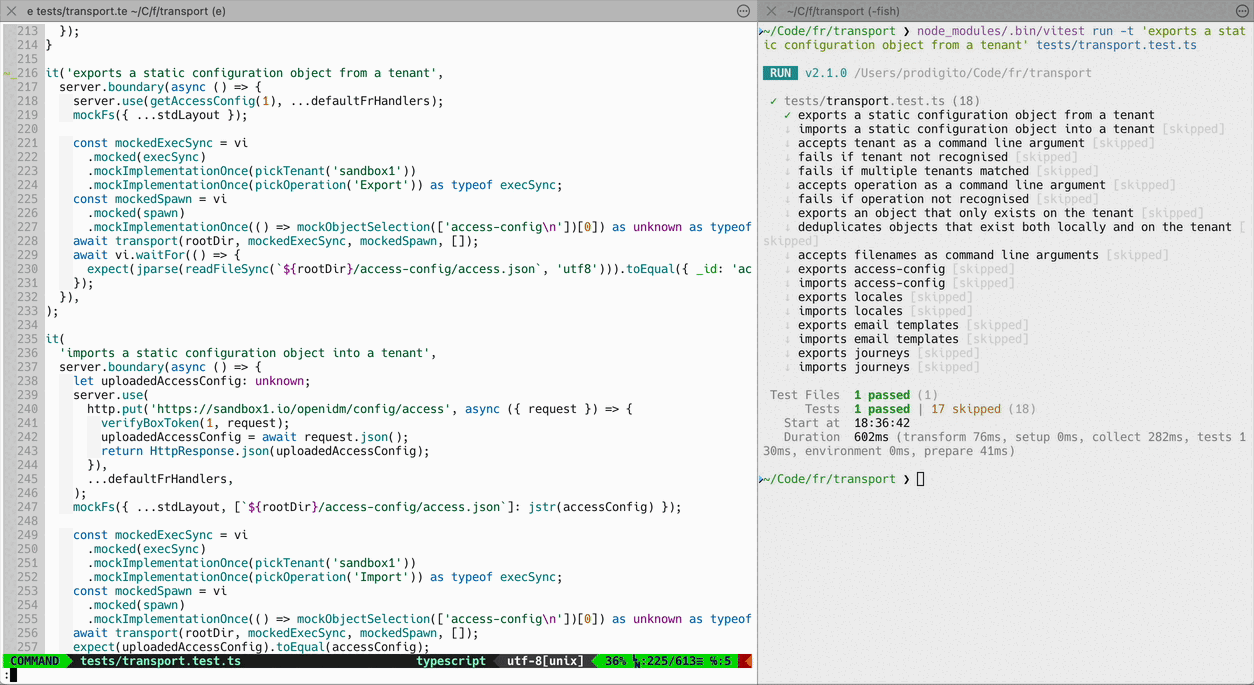Click the 'exports locales' skipped test

coord(850,297)
